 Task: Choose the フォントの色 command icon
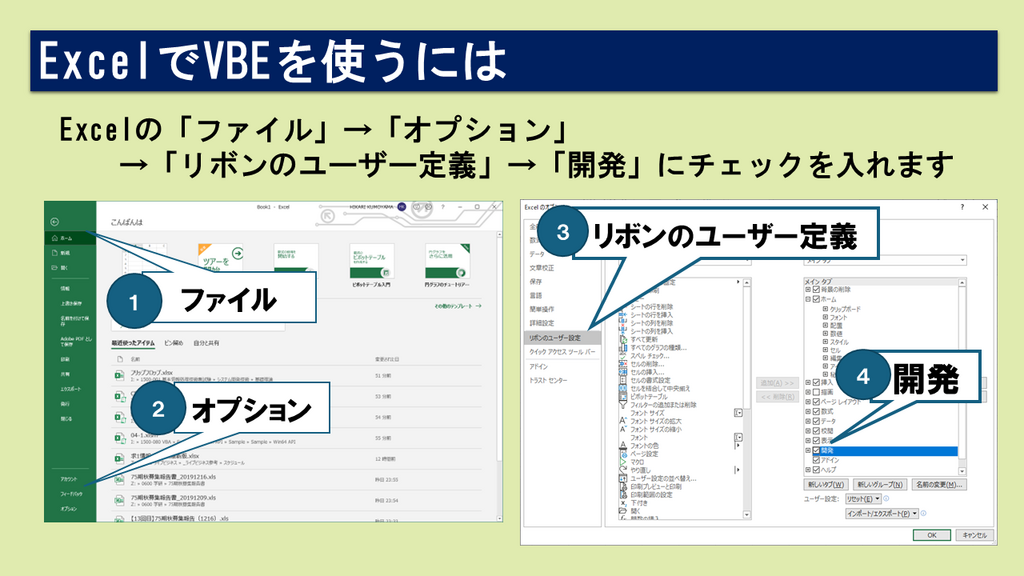(623, 445)
